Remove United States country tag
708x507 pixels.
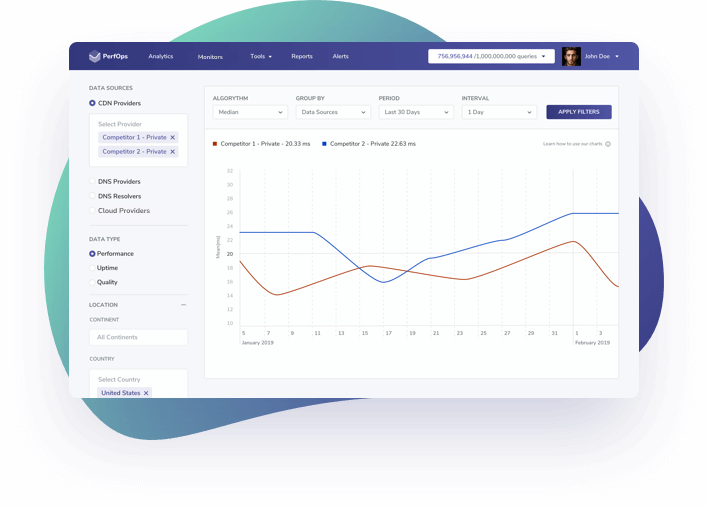[x=146, y=393]
